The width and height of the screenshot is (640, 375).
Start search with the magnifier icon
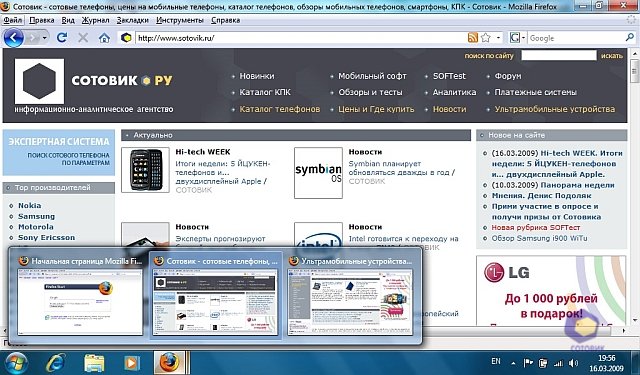[630, 38]
